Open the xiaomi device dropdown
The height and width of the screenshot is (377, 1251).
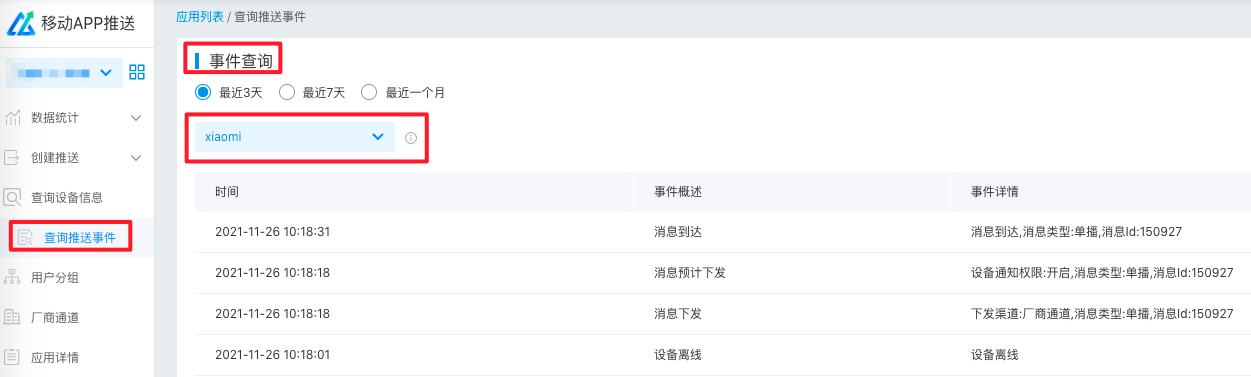(295, 137)
